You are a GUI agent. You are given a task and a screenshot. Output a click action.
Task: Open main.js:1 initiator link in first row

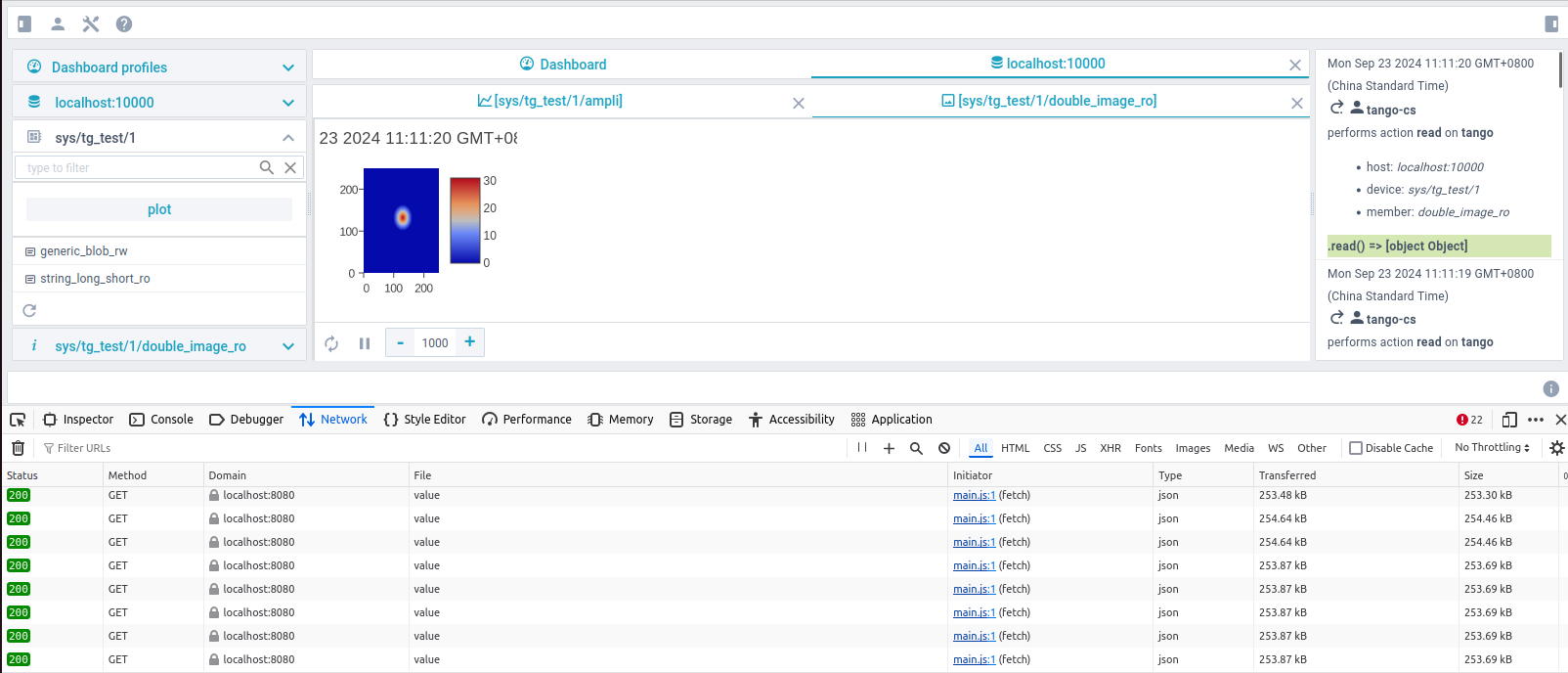(x=974, y=495)
